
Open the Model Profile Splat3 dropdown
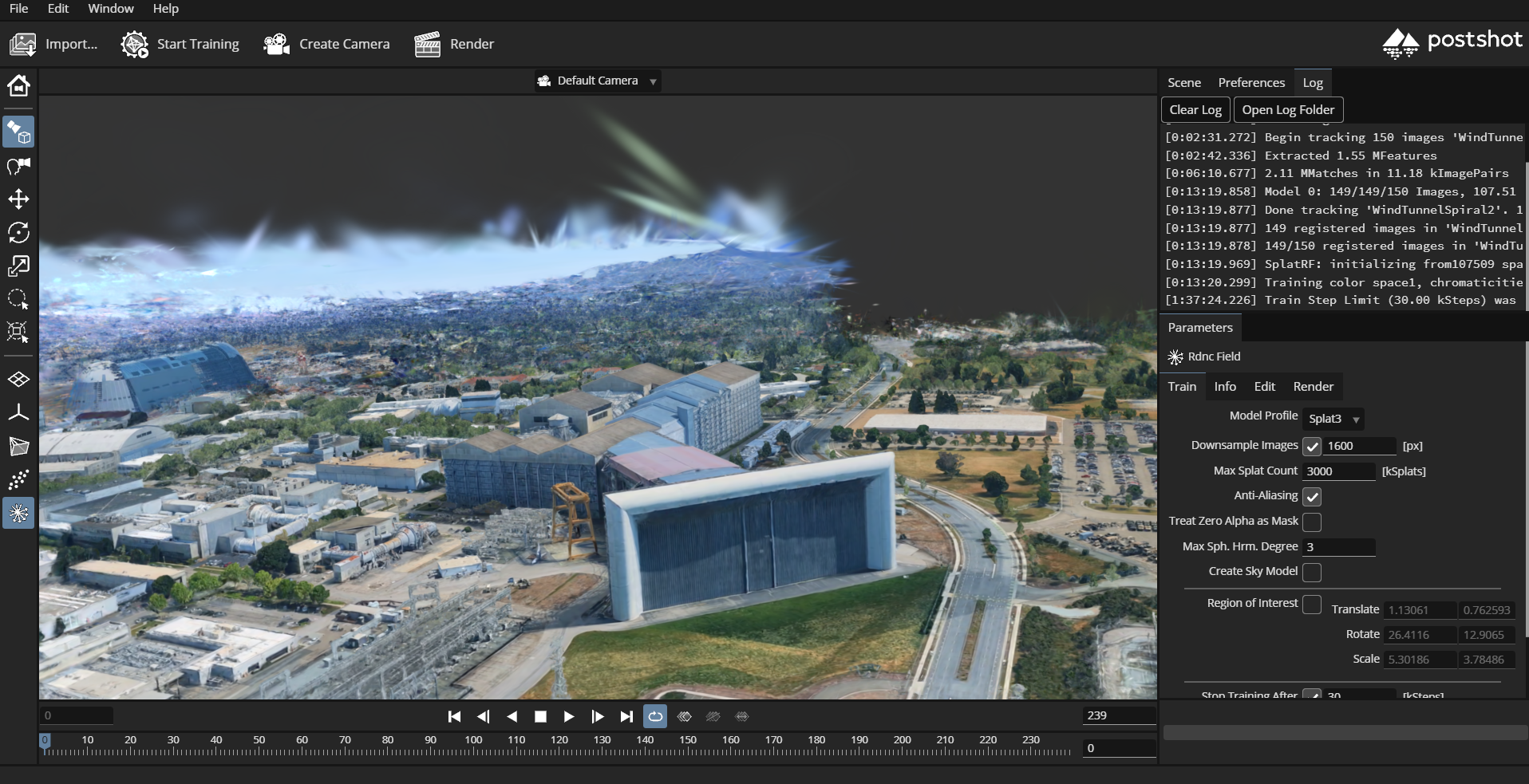(x=1333, y=419)
